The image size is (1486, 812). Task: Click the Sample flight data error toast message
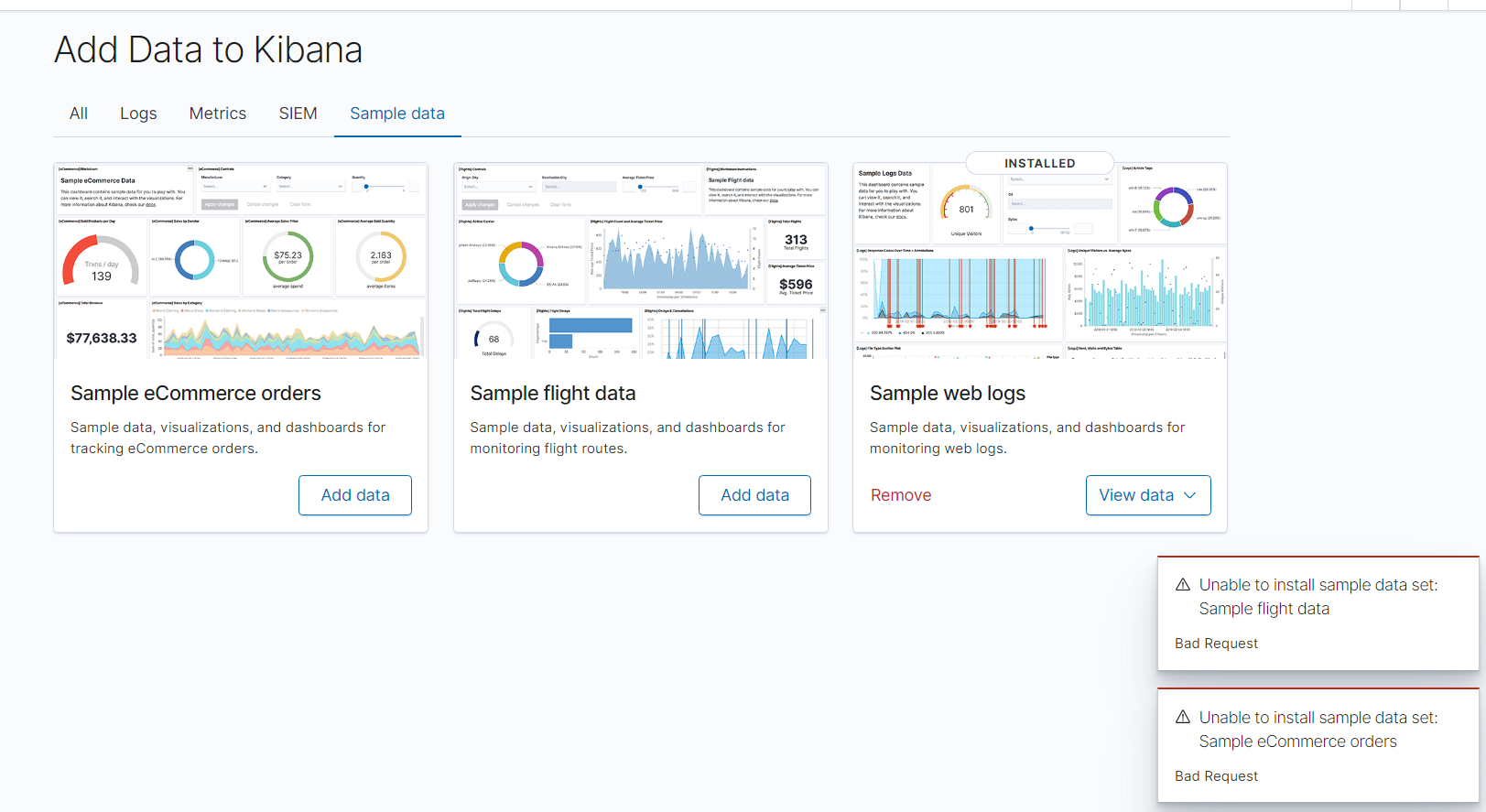(x=1318, y=597)
